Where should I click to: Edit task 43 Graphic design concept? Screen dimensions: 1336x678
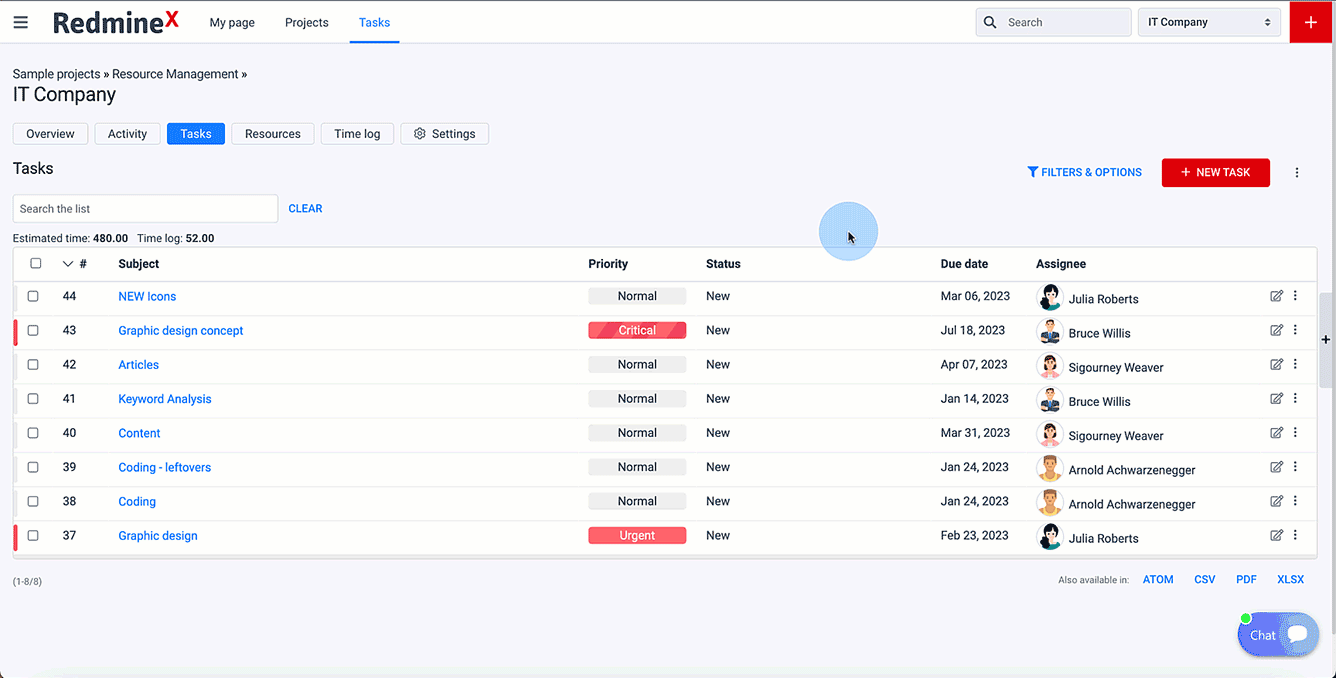pyautogui.click(x=1276, y=330)
